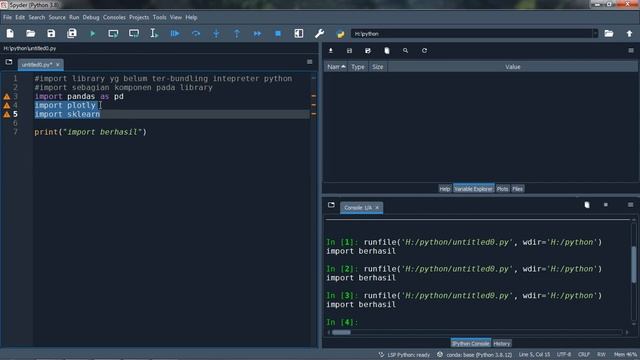Screen dimensions: 640x360
Task: Click warning icon on line 3
Action: (x=7, y=97)
